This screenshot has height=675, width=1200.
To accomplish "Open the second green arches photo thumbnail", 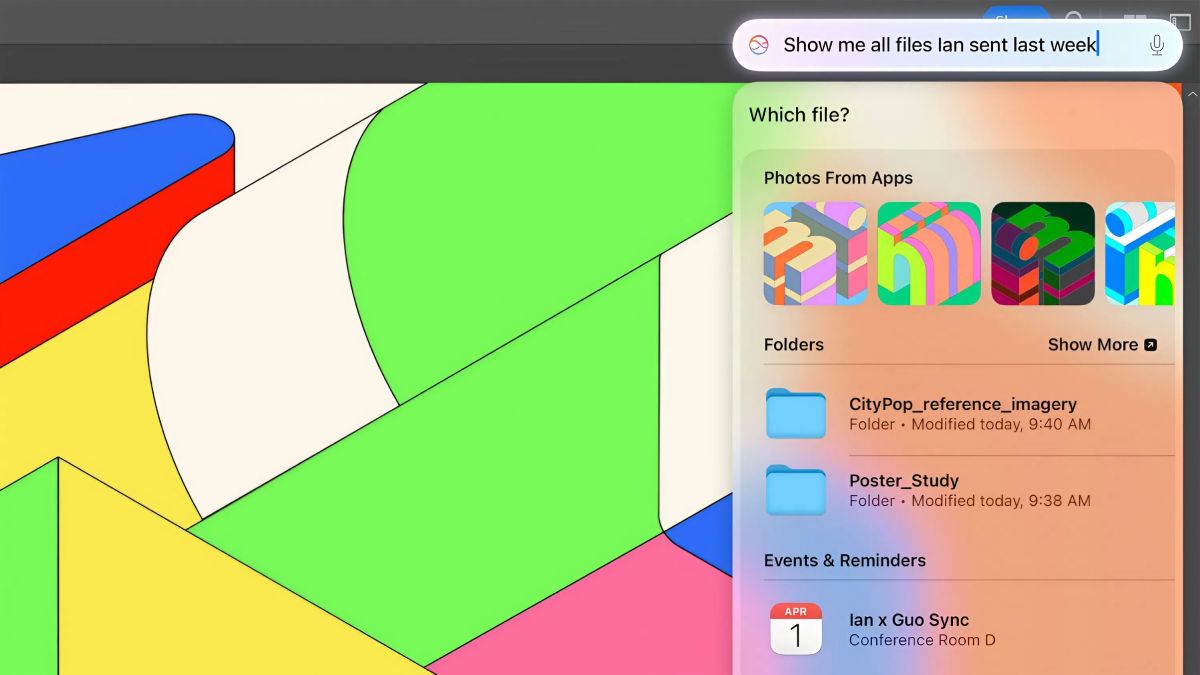I will coord(929,253).
